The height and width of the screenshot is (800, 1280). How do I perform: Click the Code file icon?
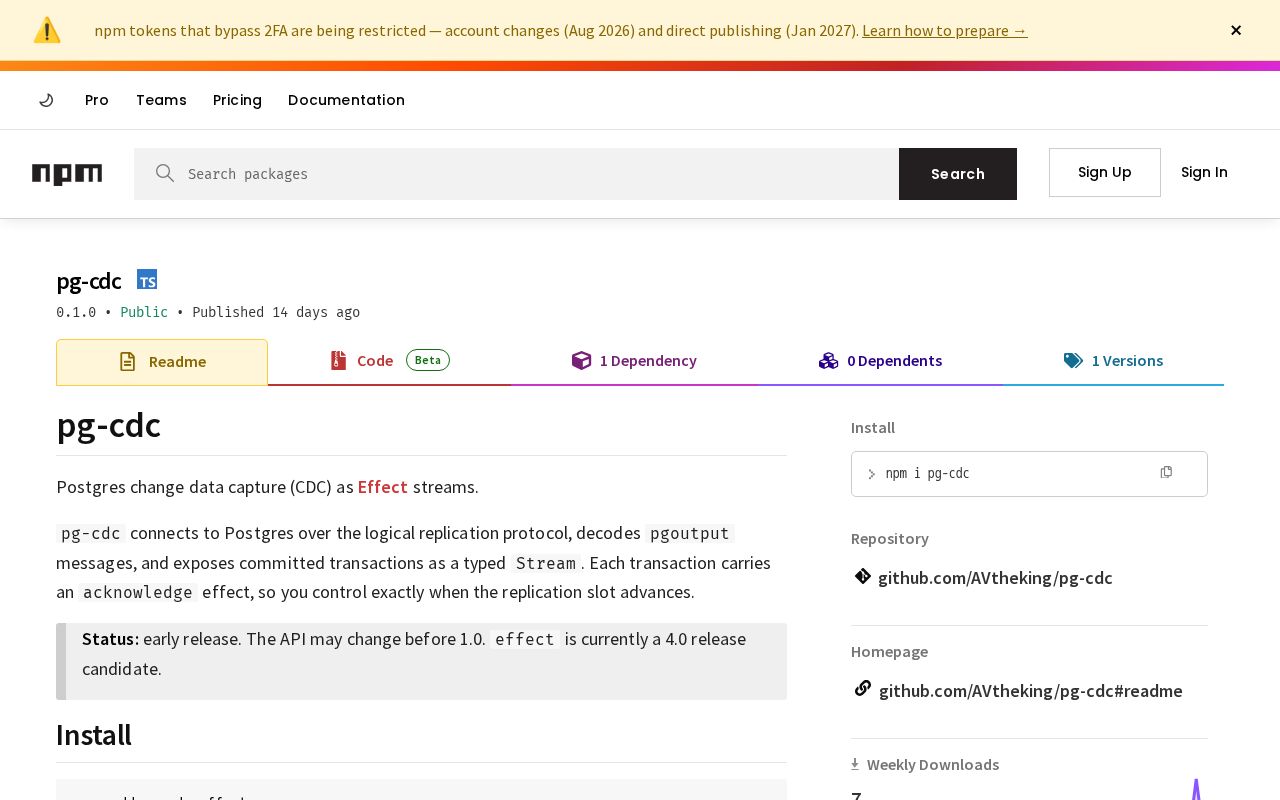click(x=338, y=361)
